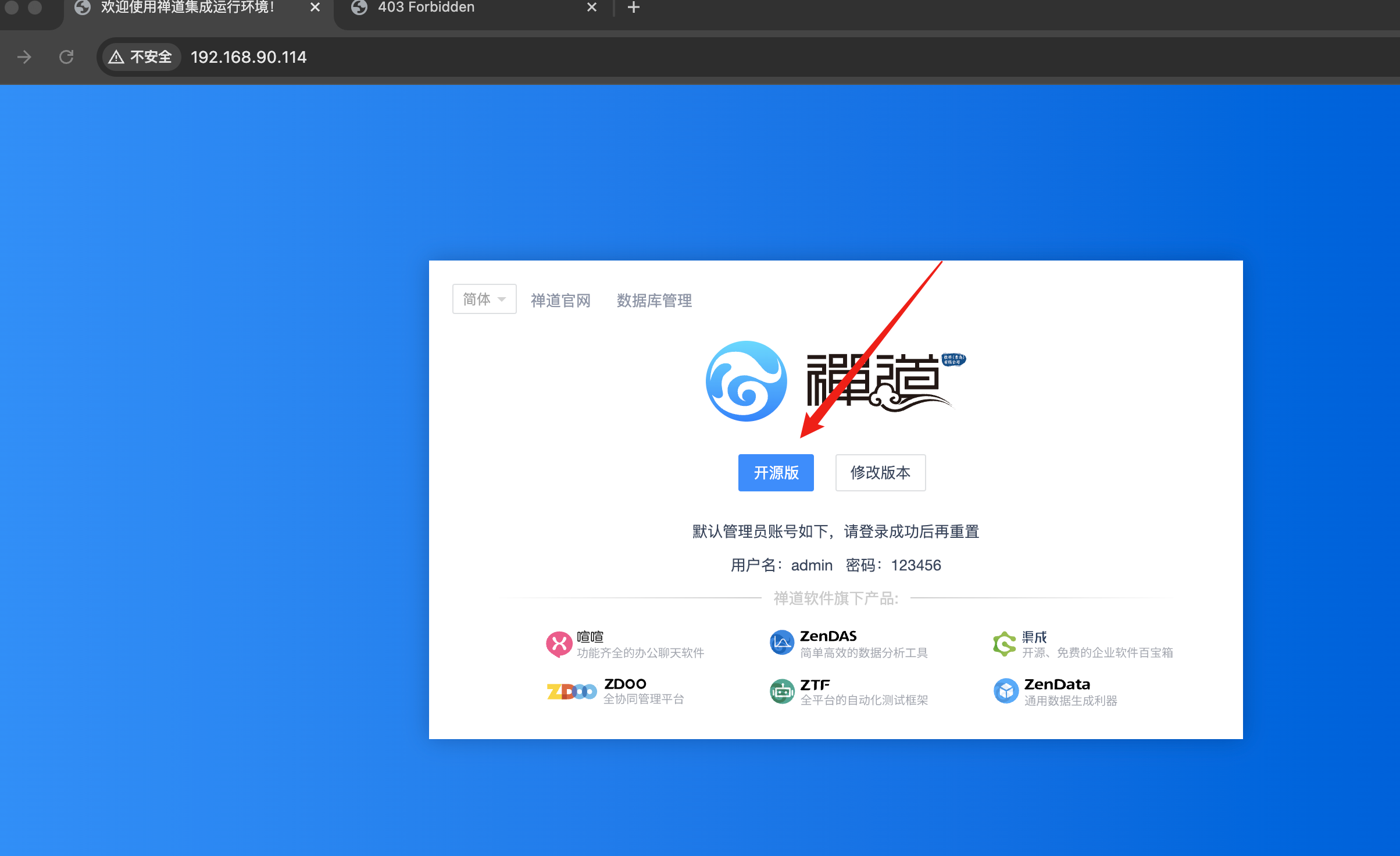Image resolution: width=1400 pixels, height=856 pixels.
Task: Open the ZenDAS product title
Action: (x=828, y=636)
